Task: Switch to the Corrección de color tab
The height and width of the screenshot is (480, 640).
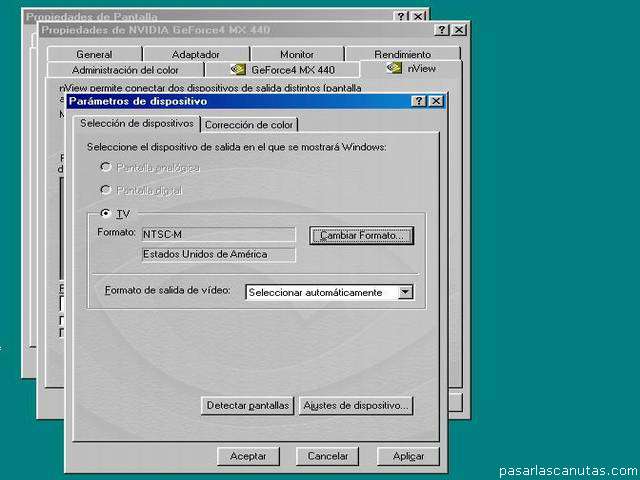Action: pos(249,125)
